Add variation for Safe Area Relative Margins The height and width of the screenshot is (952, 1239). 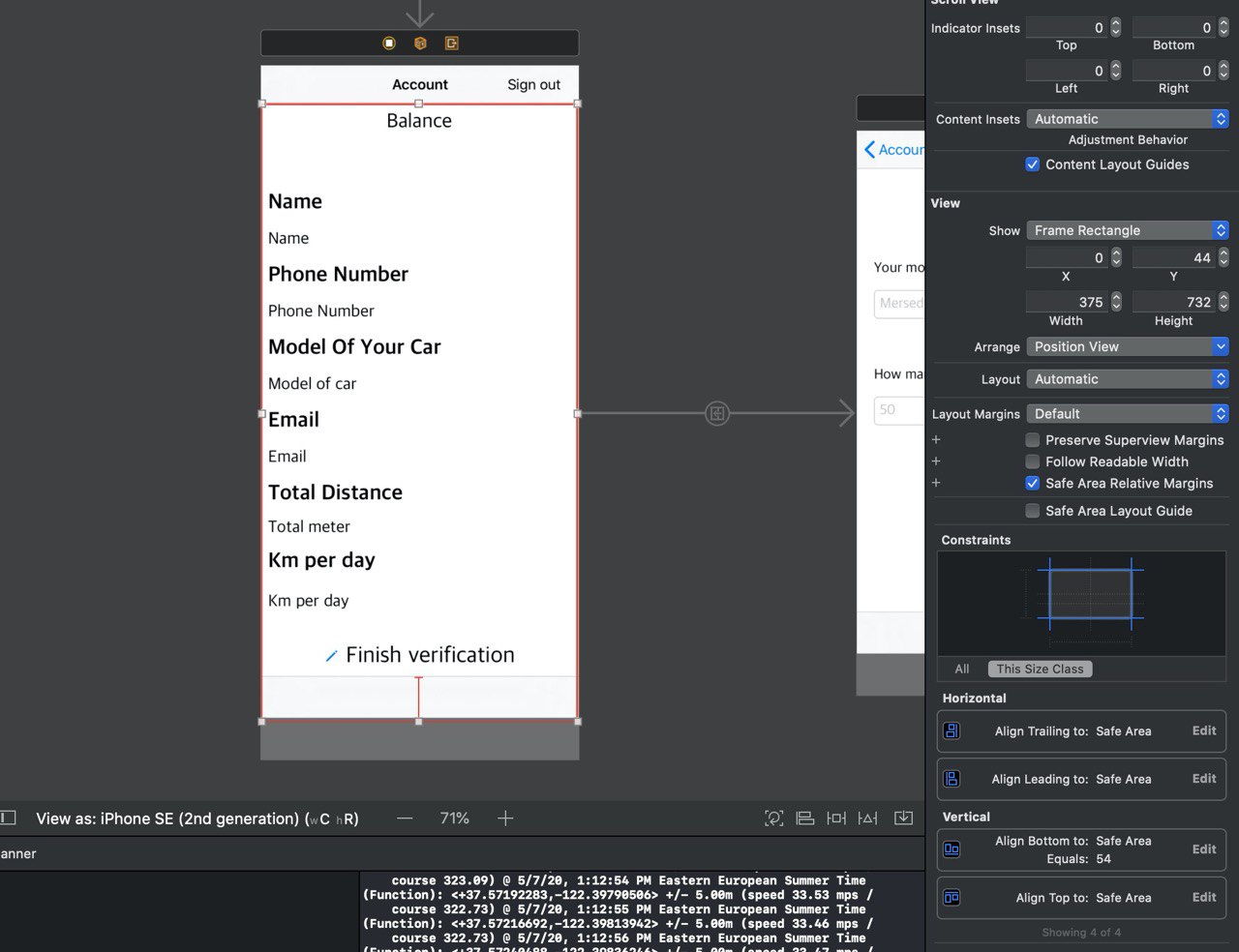936,483
